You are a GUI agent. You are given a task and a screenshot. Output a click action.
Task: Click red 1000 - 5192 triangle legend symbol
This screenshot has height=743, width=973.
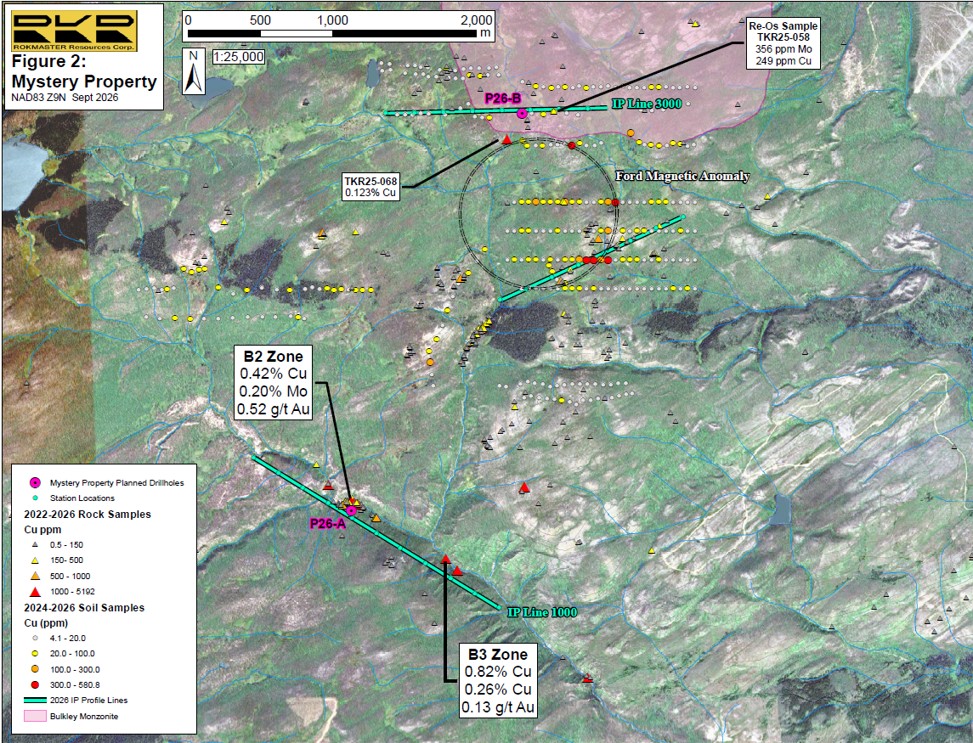[35, 592]
